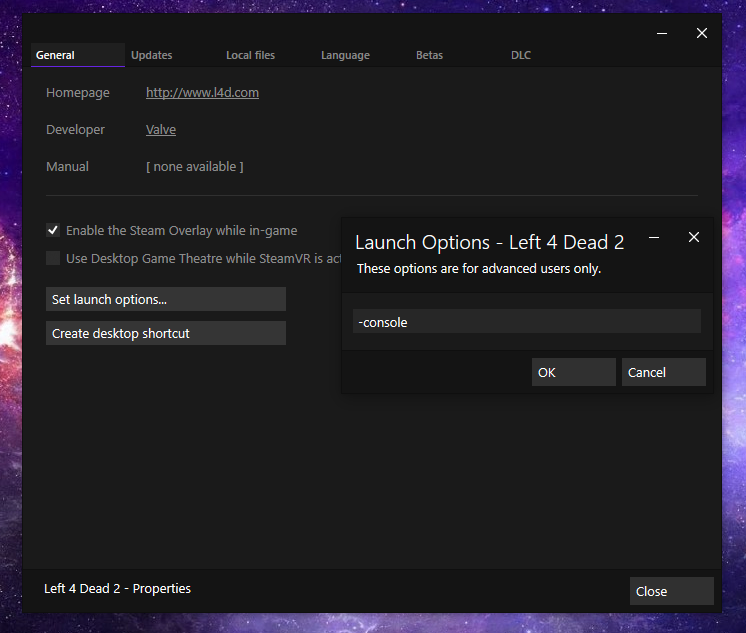
Task: Confirm launch options with OK
Action: tap(574, 372)
